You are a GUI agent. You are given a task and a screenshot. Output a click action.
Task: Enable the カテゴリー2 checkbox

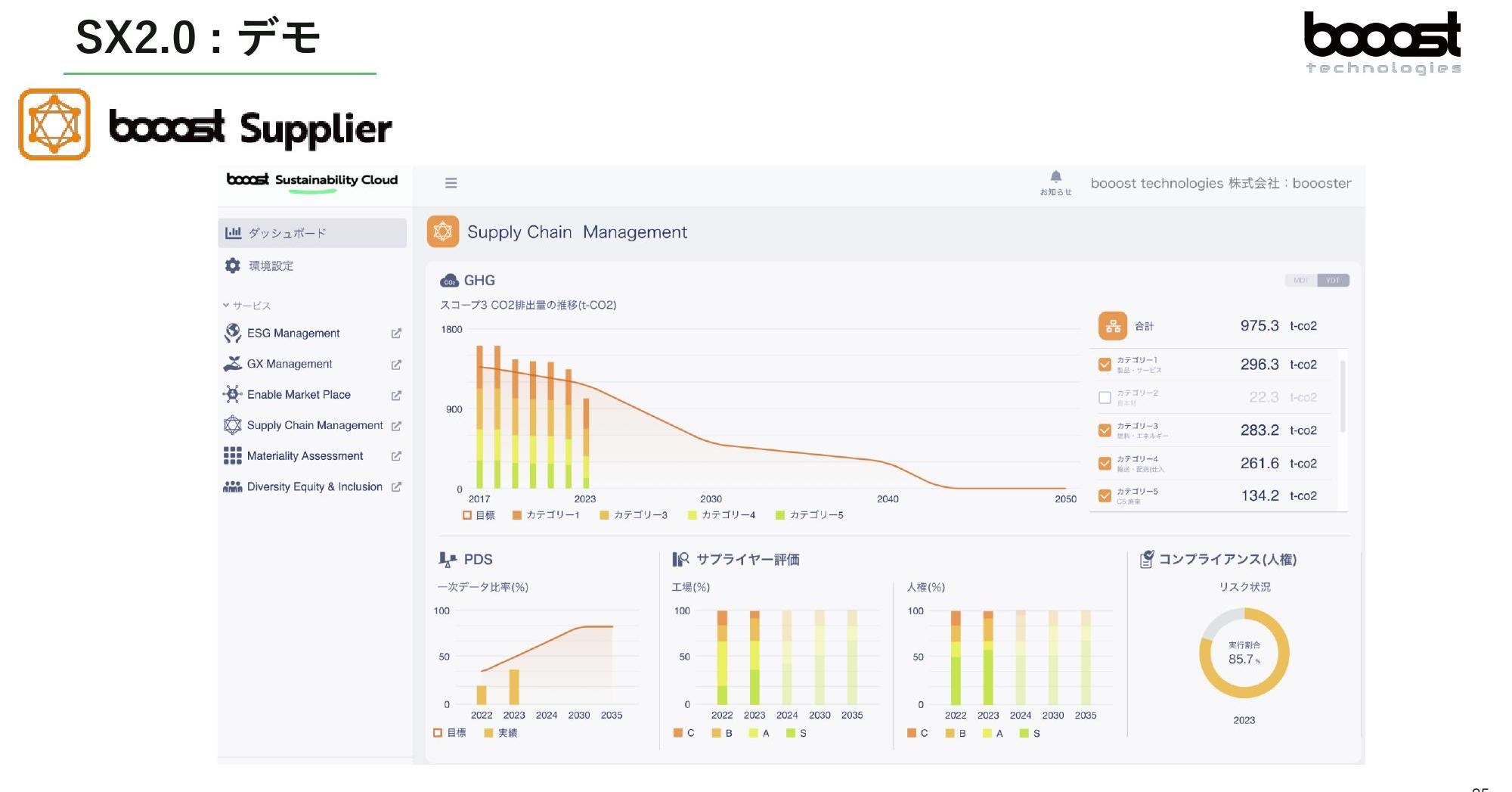click(1105, 397)
